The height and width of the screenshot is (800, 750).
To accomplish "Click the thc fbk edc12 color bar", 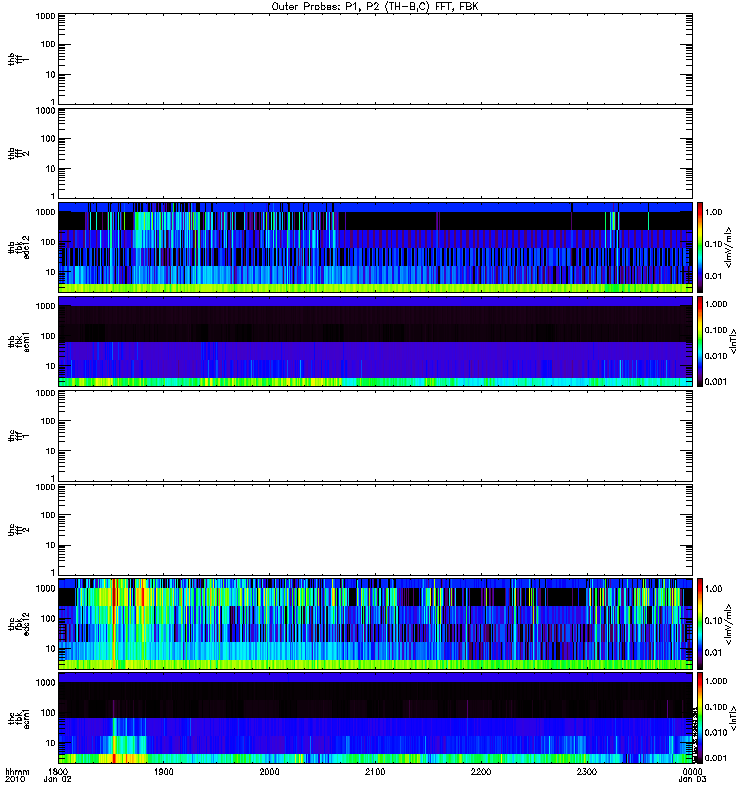I will click(x=699, y=623).
